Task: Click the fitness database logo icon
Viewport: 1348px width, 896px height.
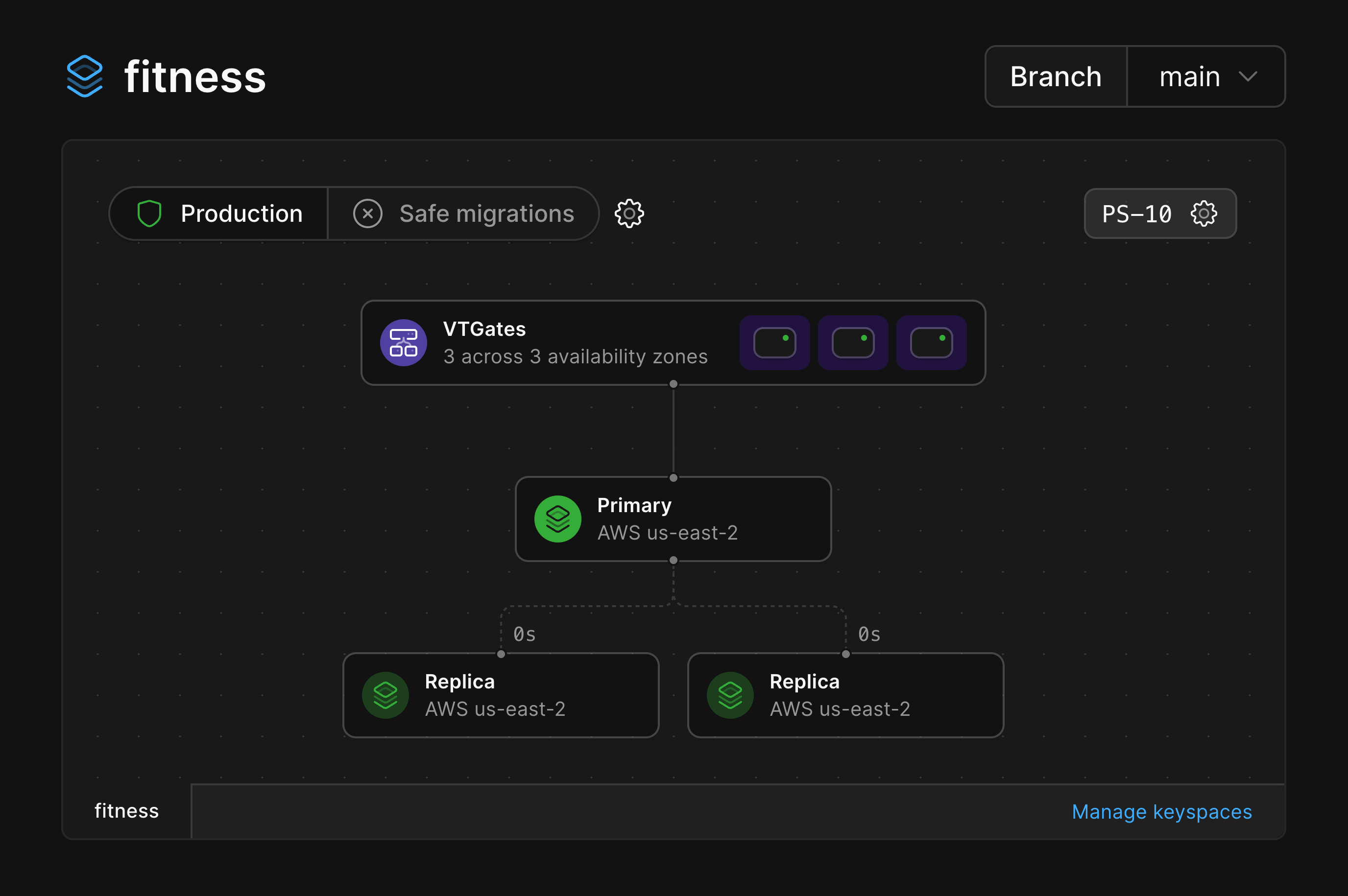Action: click(x=85, y=75)
